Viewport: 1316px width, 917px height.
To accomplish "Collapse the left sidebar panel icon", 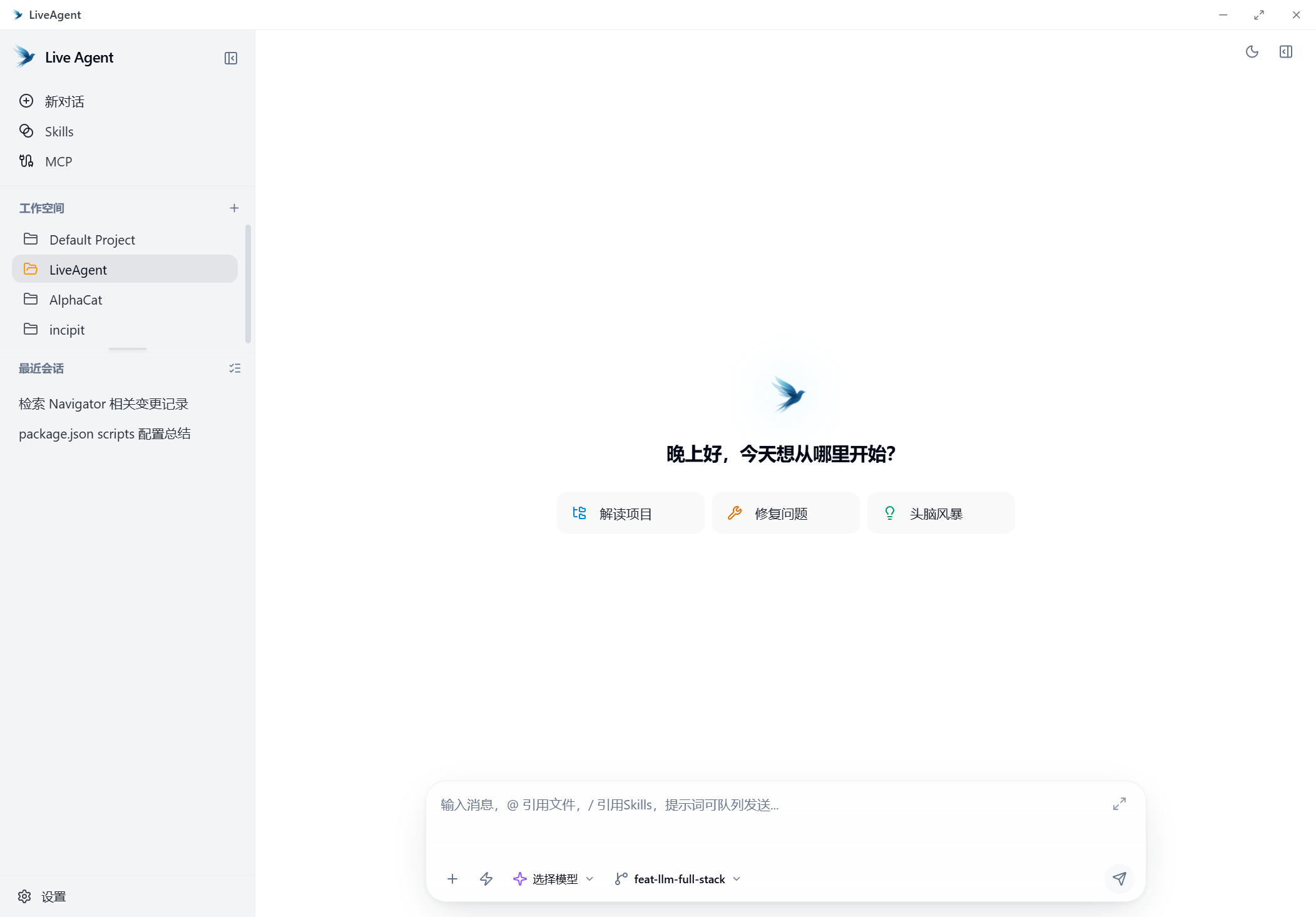I will pos(231,58).
